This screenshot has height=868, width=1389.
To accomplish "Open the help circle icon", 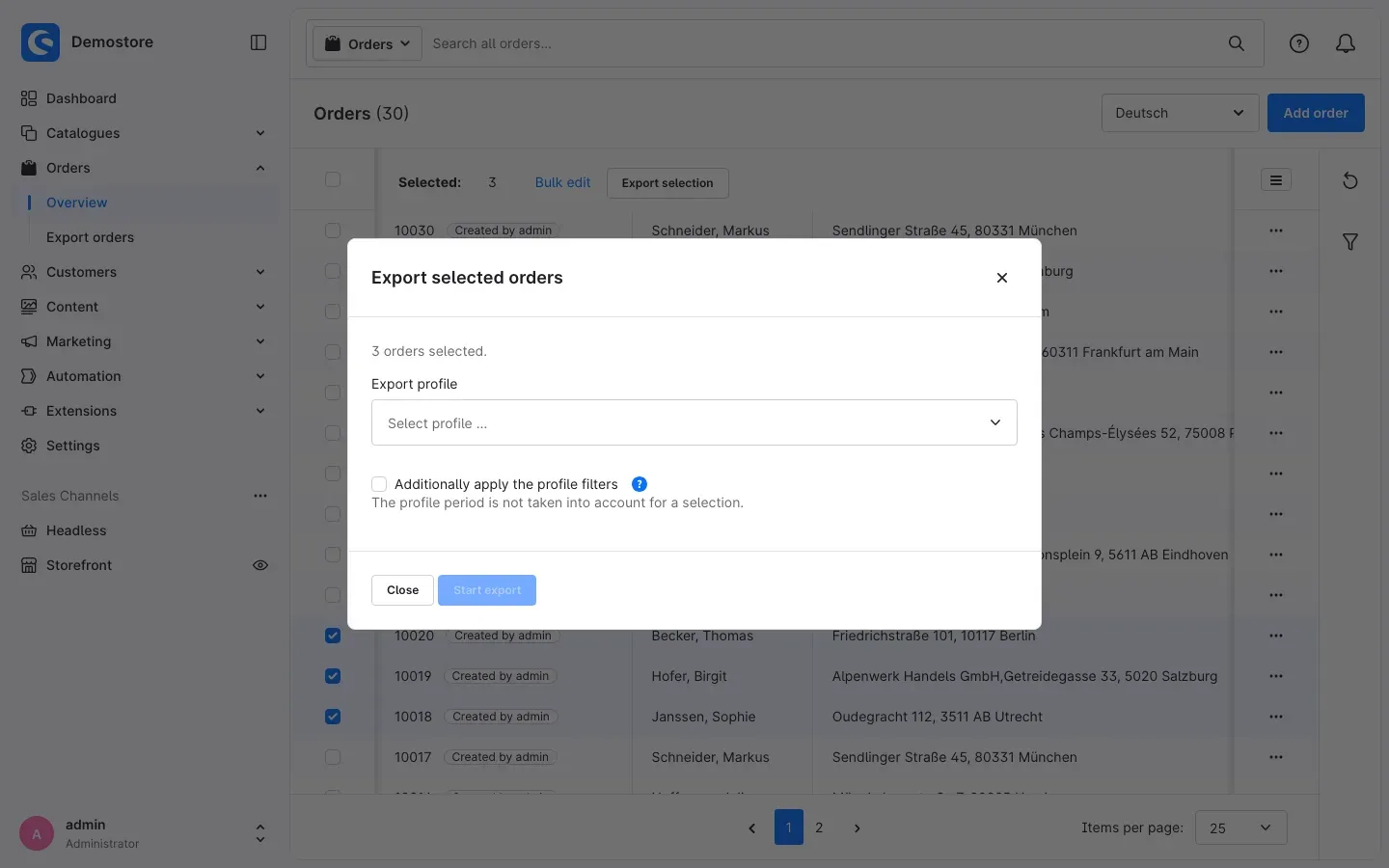I will pos(1299,43).
